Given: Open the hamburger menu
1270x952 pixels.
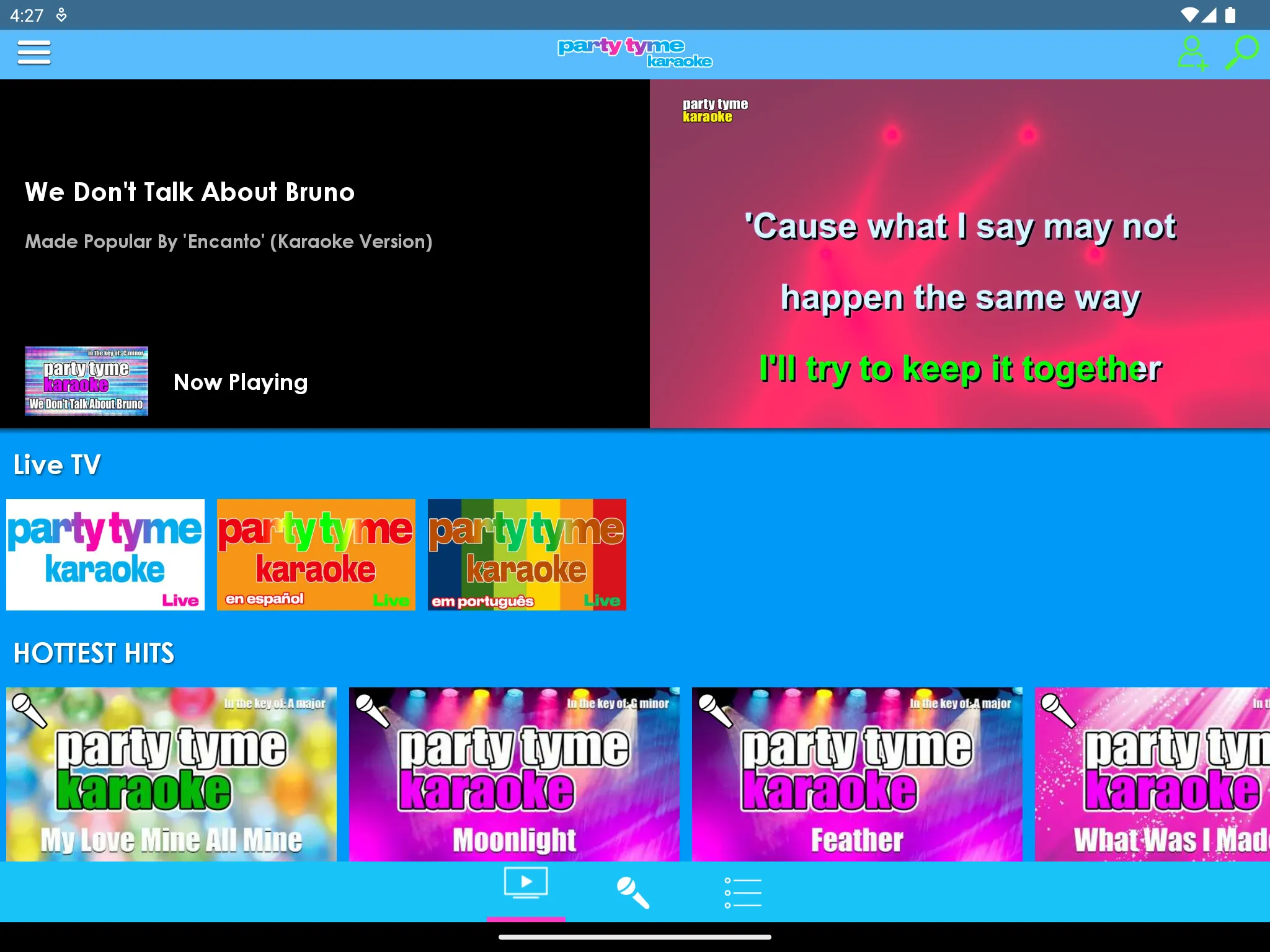Looking at the screenshot, I should pos(33,53).
